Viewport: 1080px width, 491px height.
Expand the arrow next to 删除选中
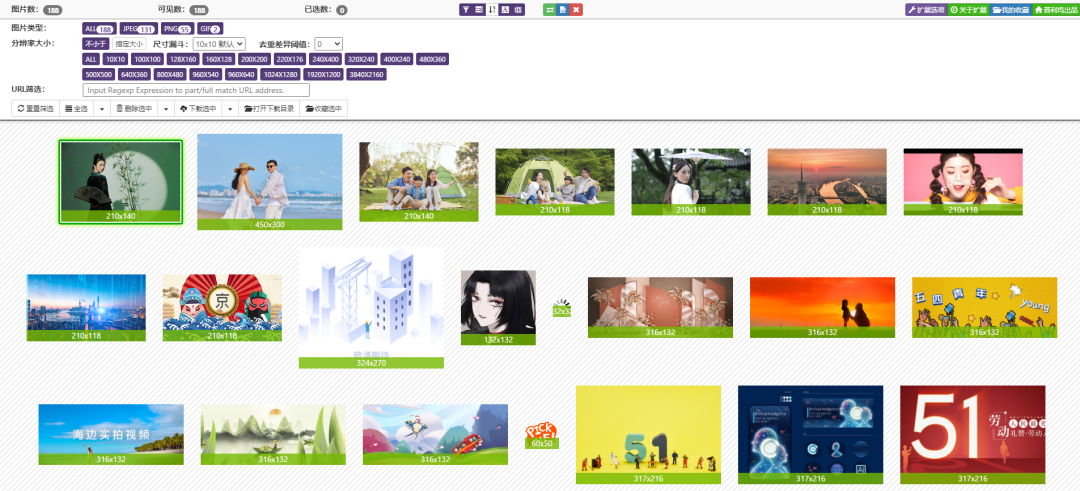166,108
